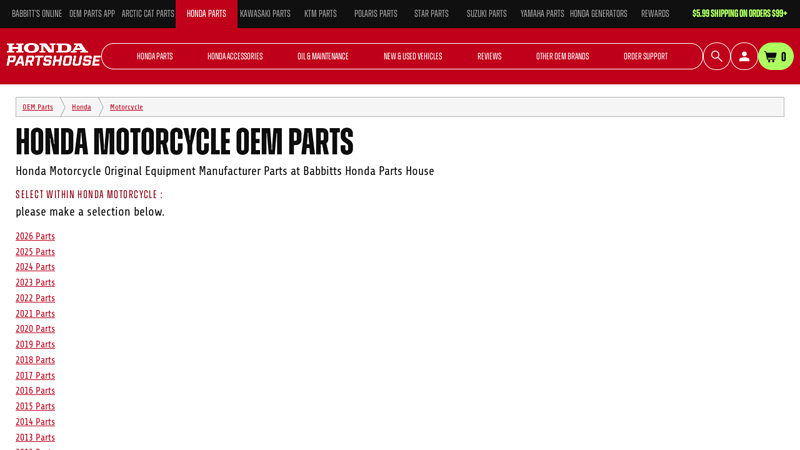The width and height of the screenshot is (800, 450).
Task: Select 2015 Parts link
Action: pos(35,406)
